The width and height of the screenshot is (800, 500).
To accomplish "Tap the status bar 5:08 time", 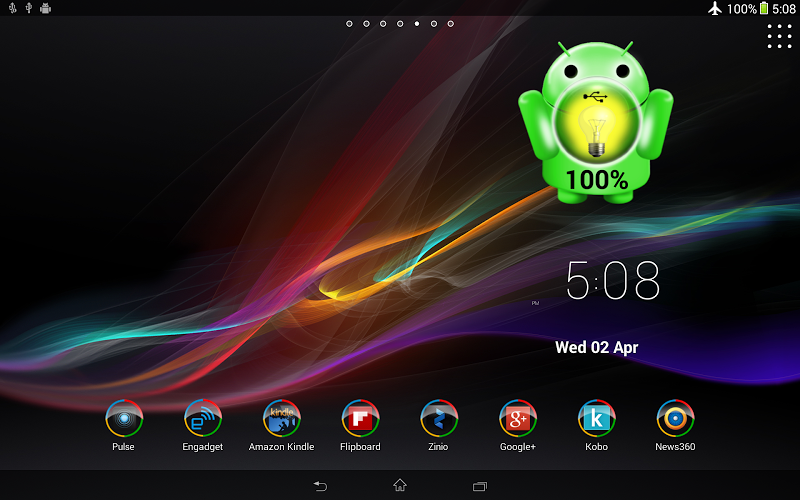I will [784, 9].
